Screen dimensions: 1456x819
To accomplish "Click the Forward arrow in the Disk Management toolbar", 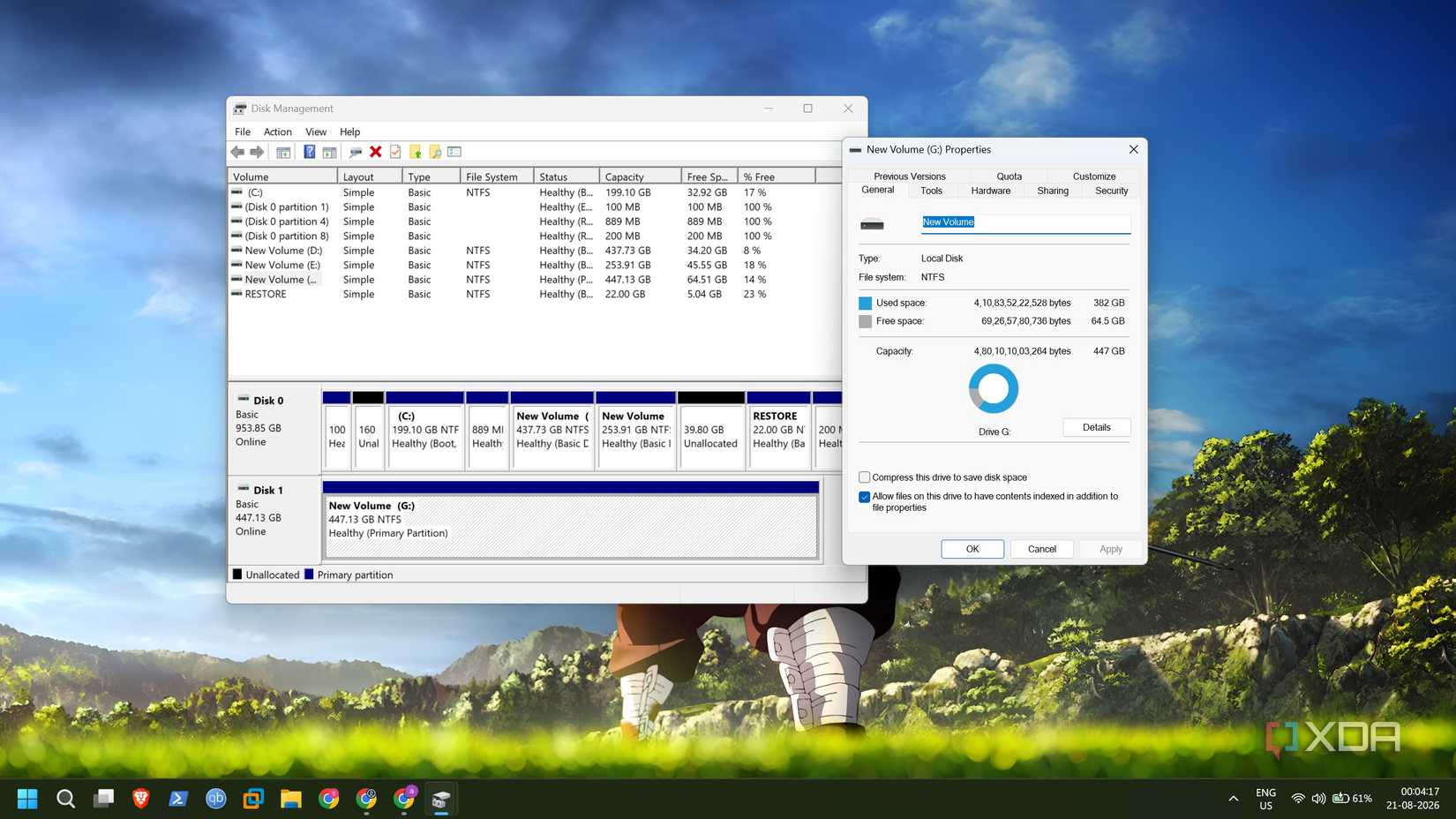I will [257, 152].
